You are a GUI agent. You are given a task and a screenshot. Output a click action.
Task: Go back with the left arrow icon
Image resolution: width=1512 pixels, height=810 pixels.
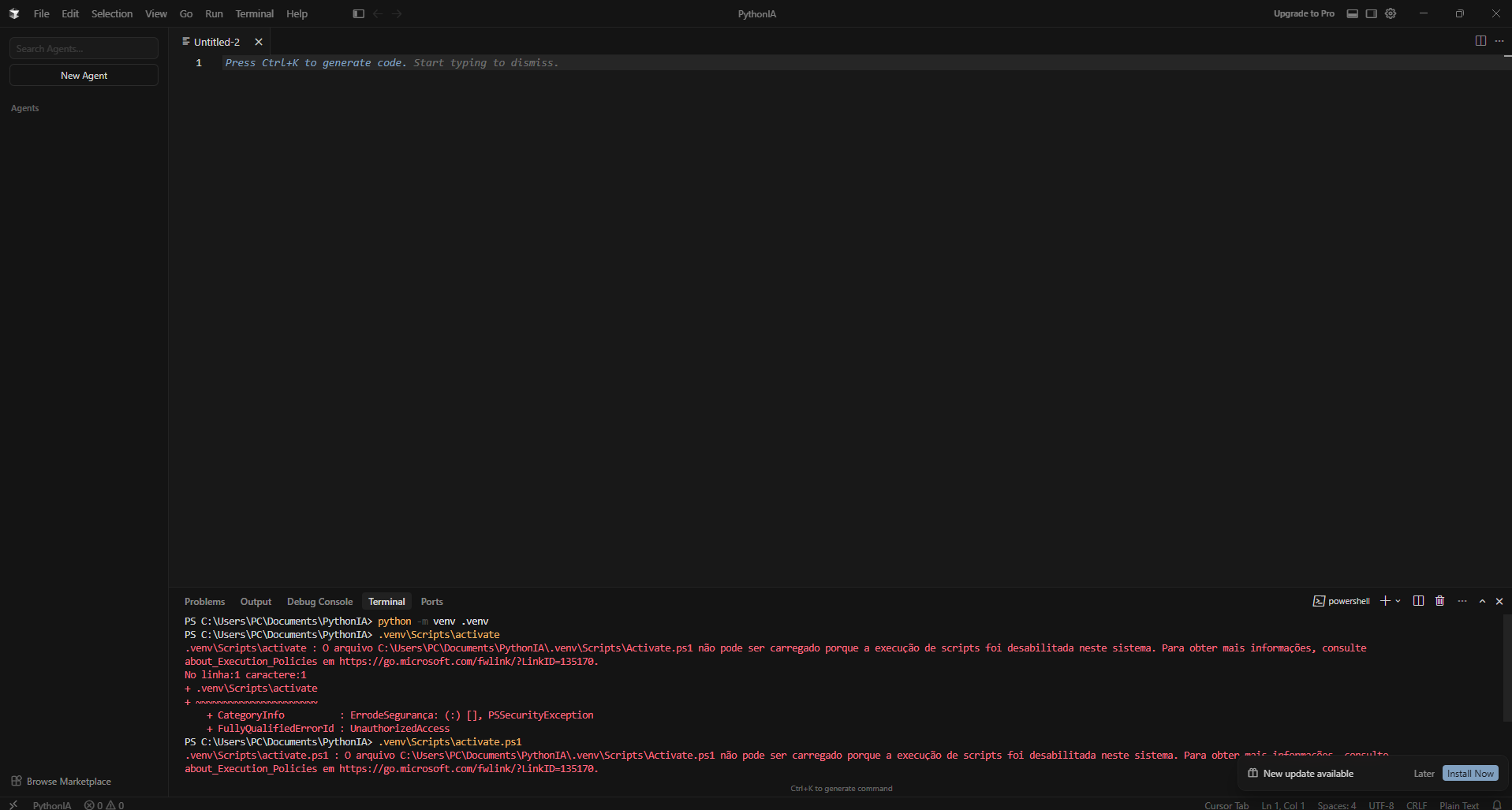tap(378, 13)
